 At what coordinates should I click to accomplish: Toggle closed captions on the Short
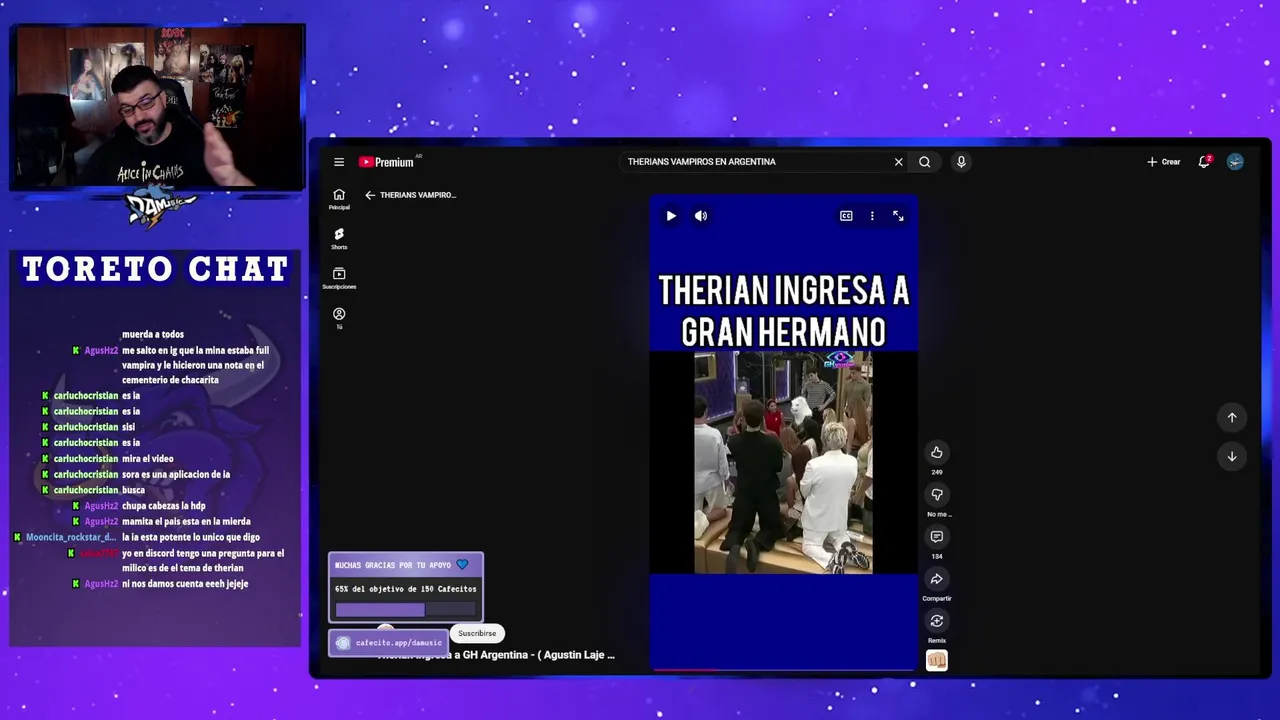click(846, 216)
